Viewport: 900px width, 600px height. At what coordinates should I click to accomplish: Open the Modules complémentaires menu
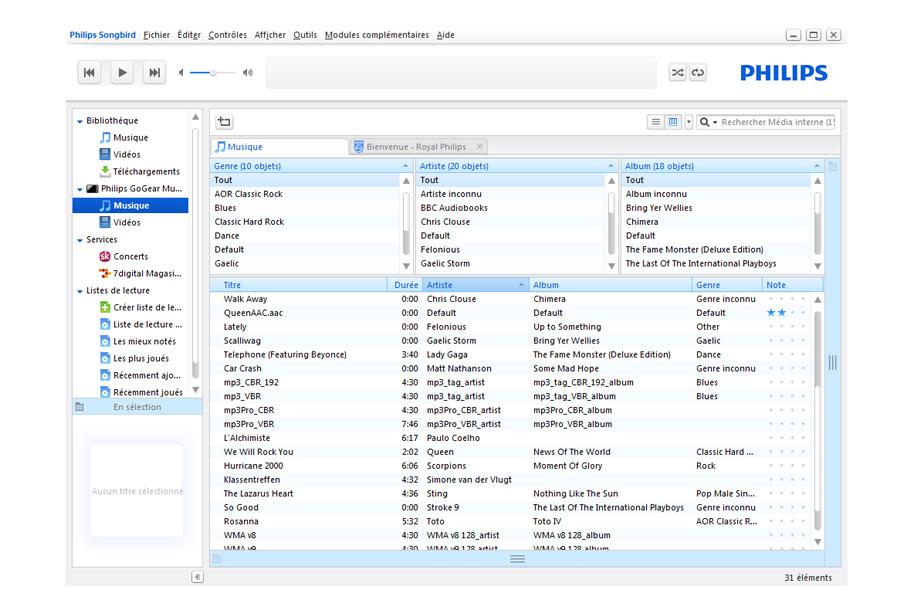coord(377,35)
